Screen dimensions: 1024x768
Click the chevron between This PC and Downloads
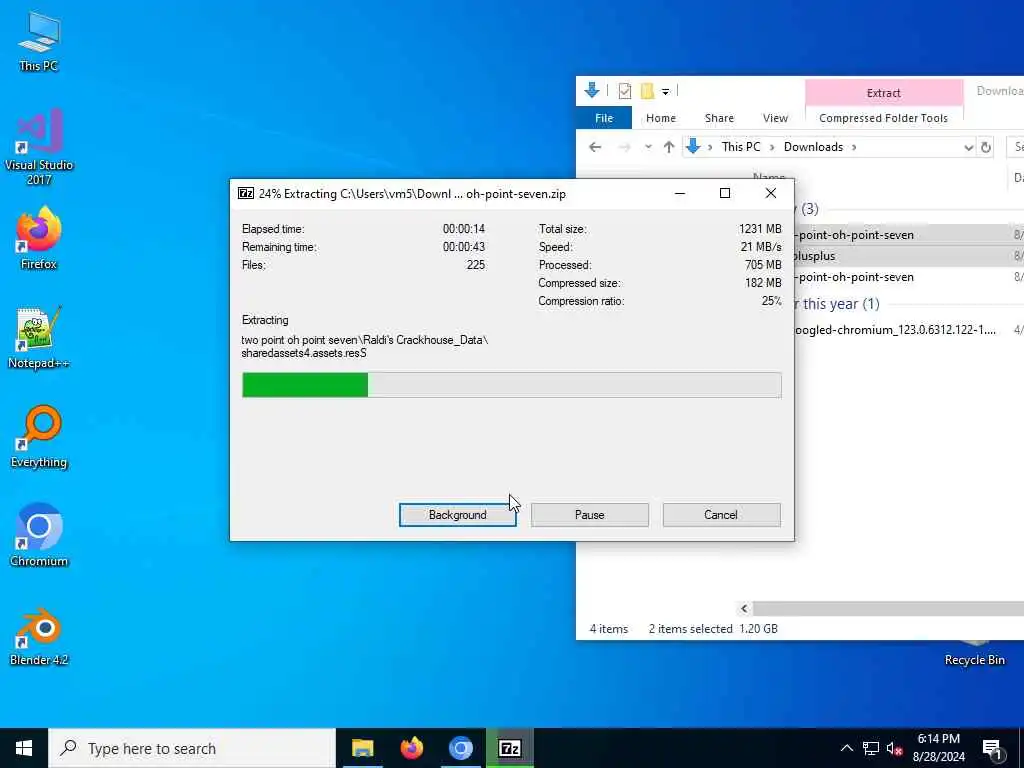pos(772,147)
